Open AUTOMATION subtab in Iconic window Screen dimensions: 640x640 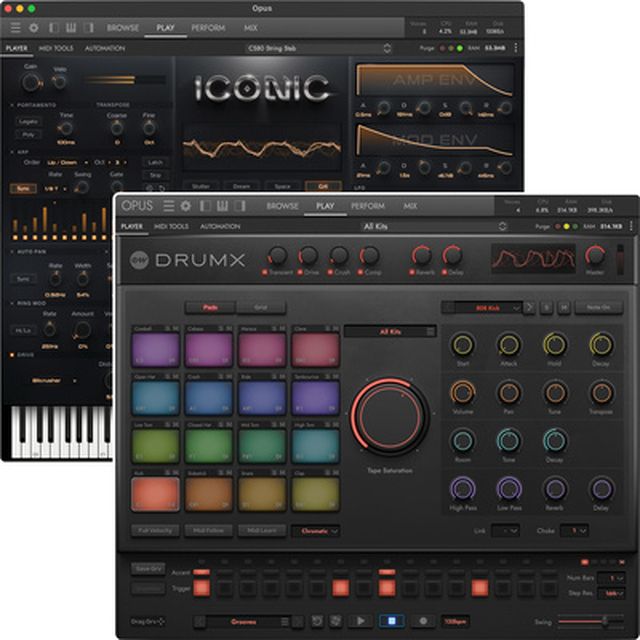(x=105, y=48)
